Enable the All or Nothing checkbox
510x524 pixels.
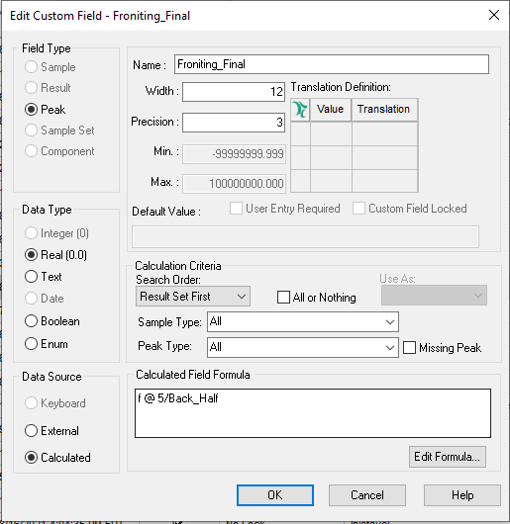point(283,297)
